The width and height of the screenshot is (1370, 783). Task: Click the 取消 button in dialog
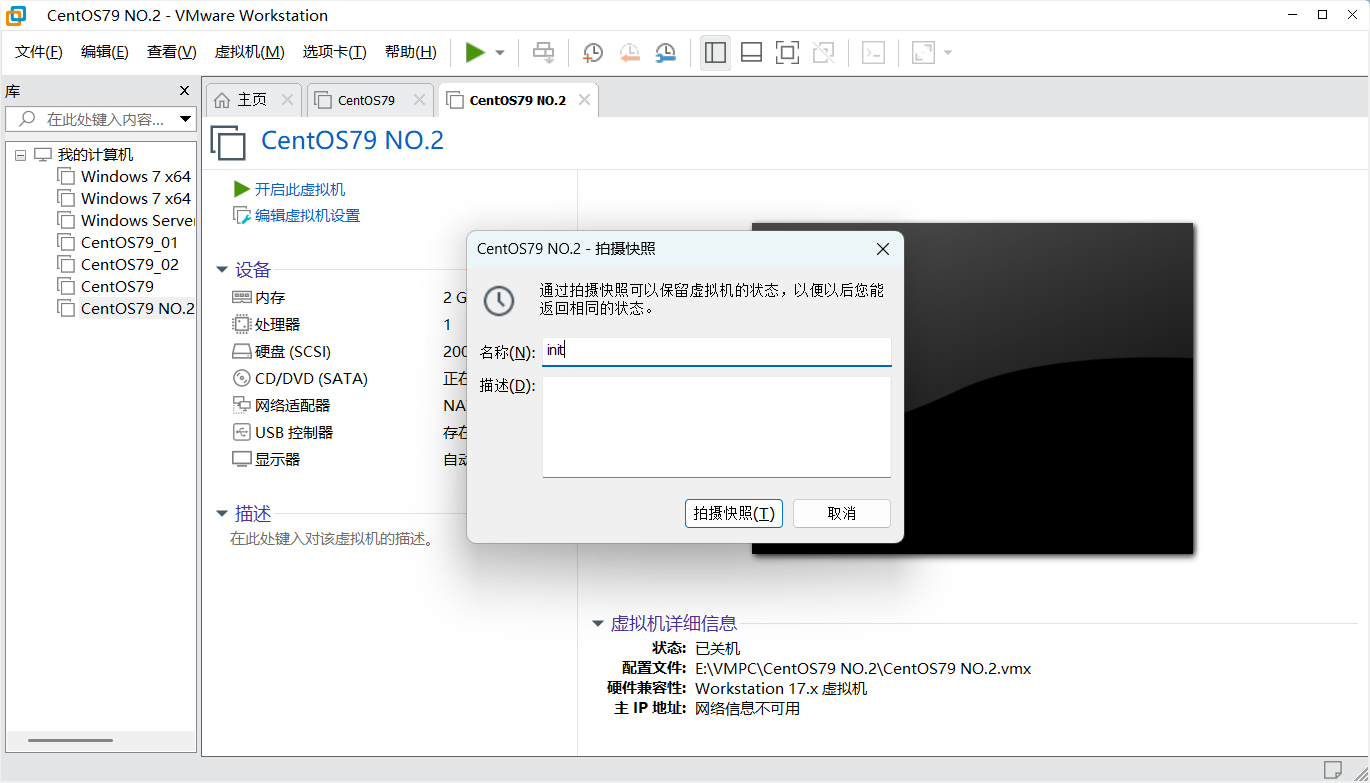click(x=842, y=513)
